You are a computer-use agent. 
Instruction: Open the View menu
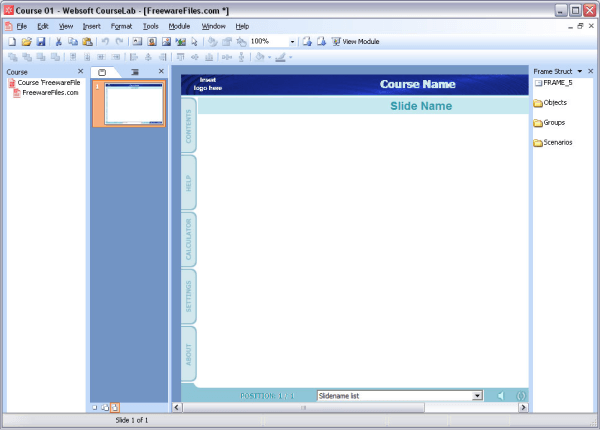pos(66,26)
